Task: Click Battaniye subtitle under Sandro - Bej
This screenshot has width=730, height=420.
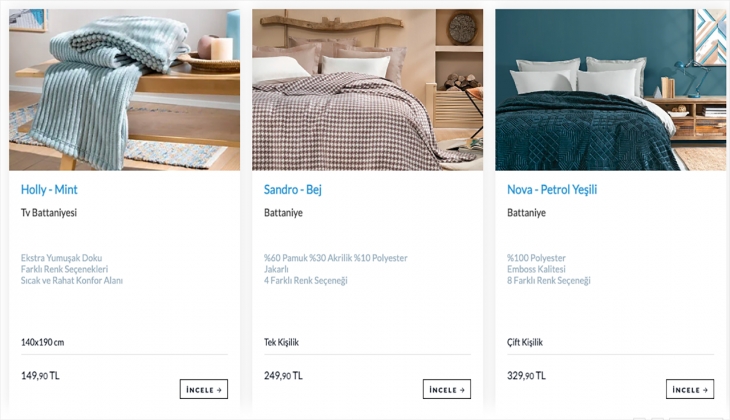Action: (x=283, y=213)
